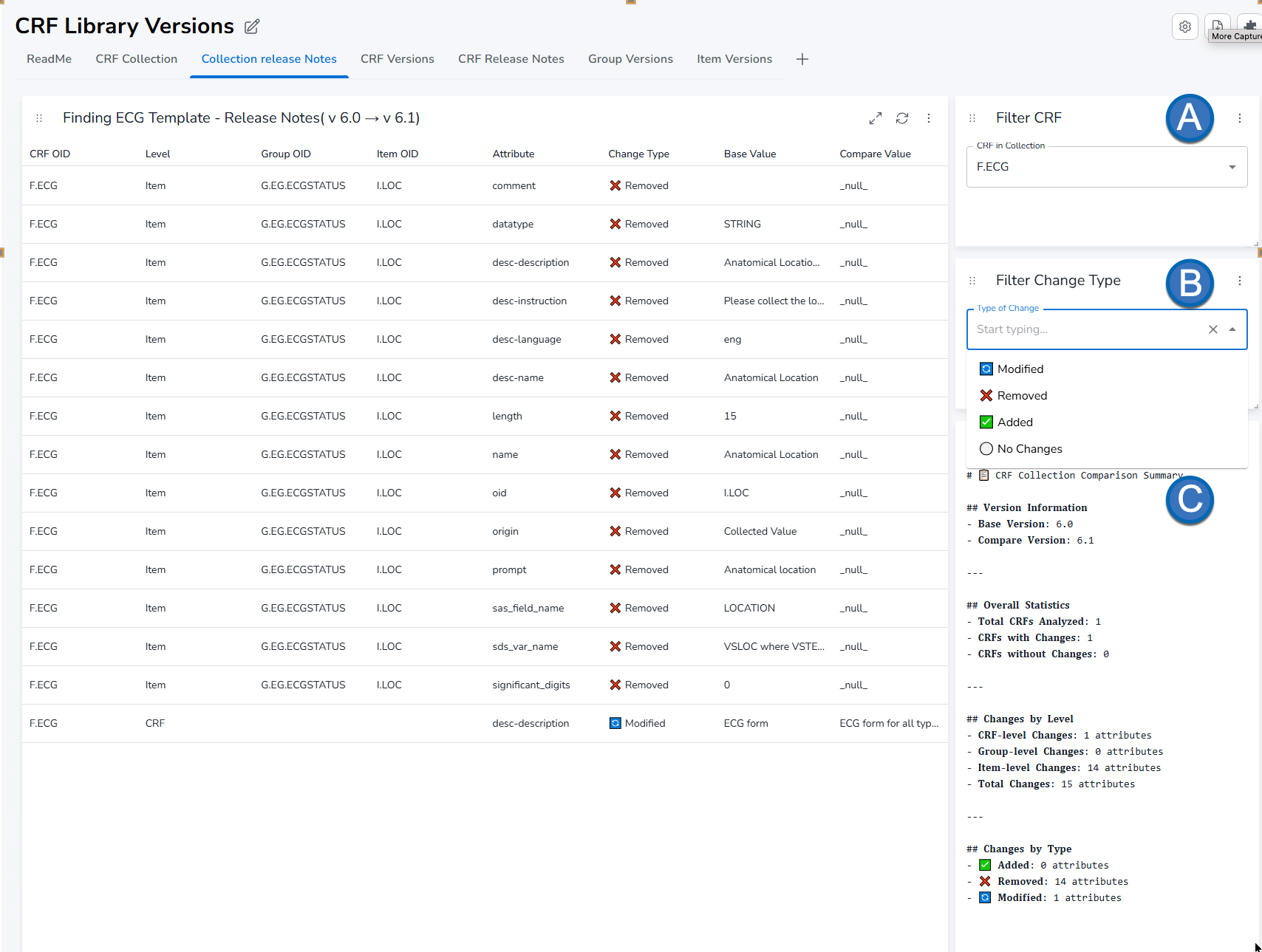Switch to CRF Collection tab
This screenshot has width=1262, height=952.
tap(137, 59)
